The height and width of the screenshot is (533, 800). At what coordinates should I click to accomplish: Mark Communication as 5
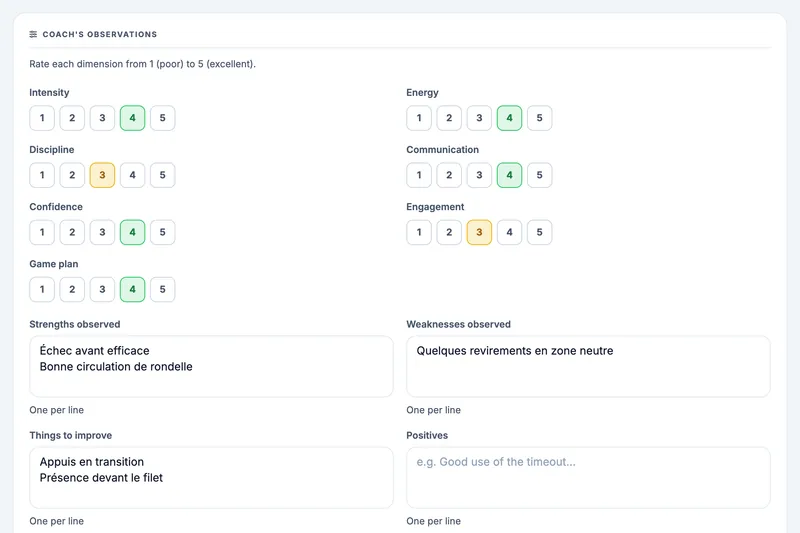[539, 175]
